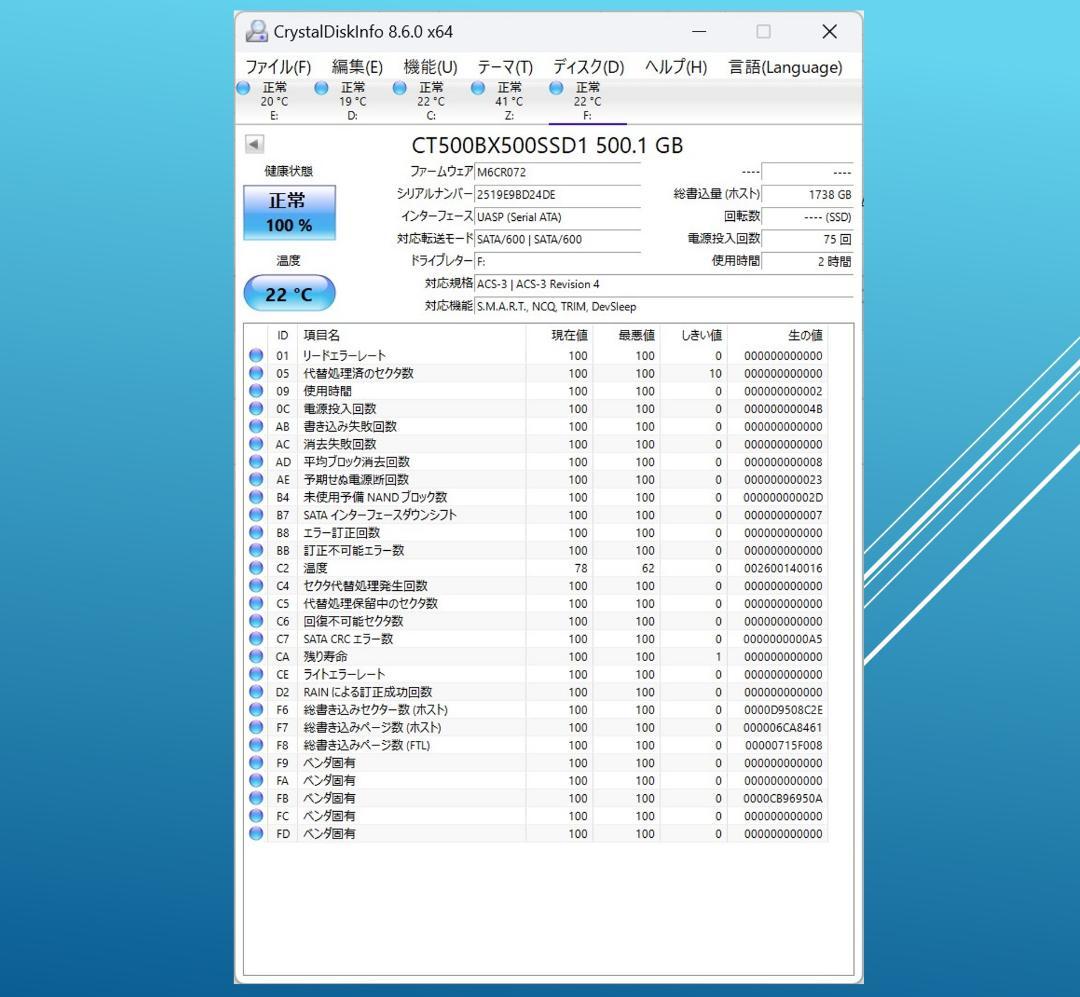Viewport: 1080px width, 997px height.
Task: Click the status orb for リードエラーレート row
Action: pyautogui.click(x=256, y=356)
